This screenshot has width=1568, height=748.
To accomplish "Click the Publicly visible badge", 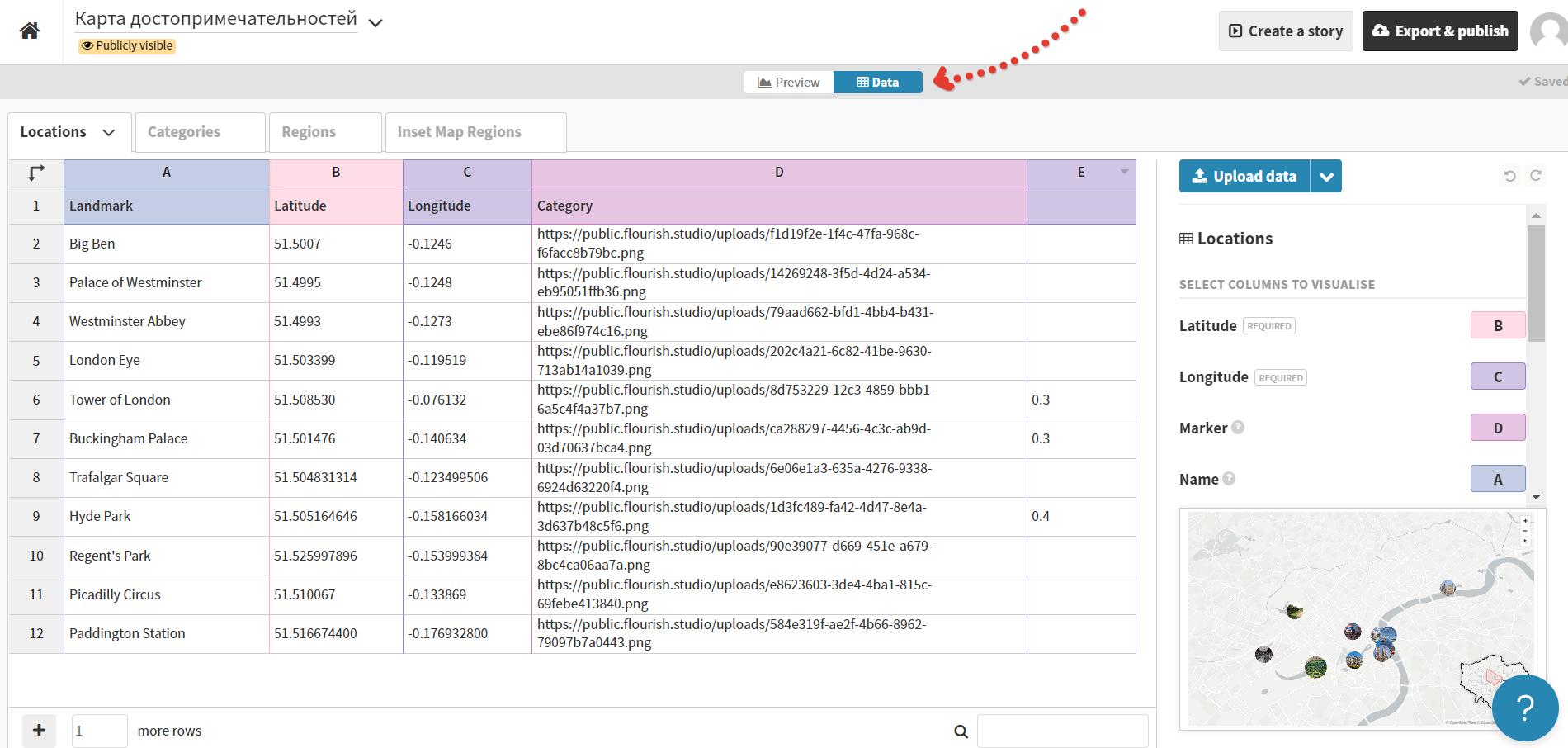I will (x=127, y=46).
